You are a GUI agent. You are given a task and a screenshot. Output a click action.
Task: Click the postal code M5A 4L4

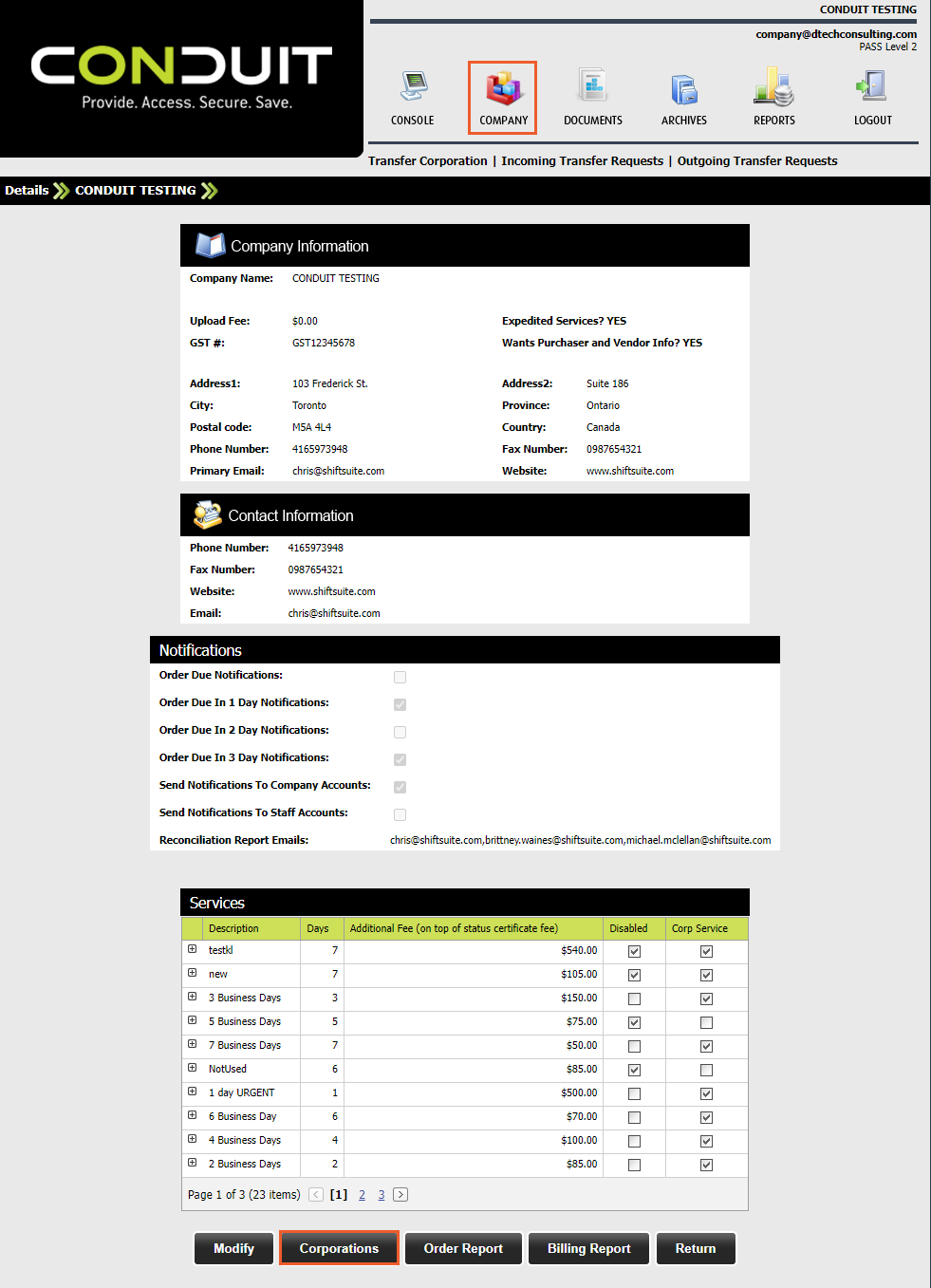click(x=311, y=427)
